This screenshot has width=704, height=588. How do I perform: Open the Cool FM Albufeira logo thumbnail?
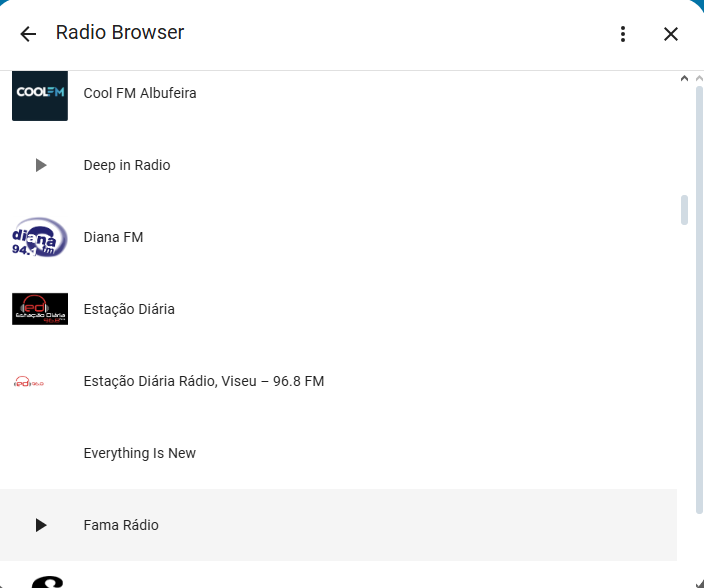[x=40, y=95]
